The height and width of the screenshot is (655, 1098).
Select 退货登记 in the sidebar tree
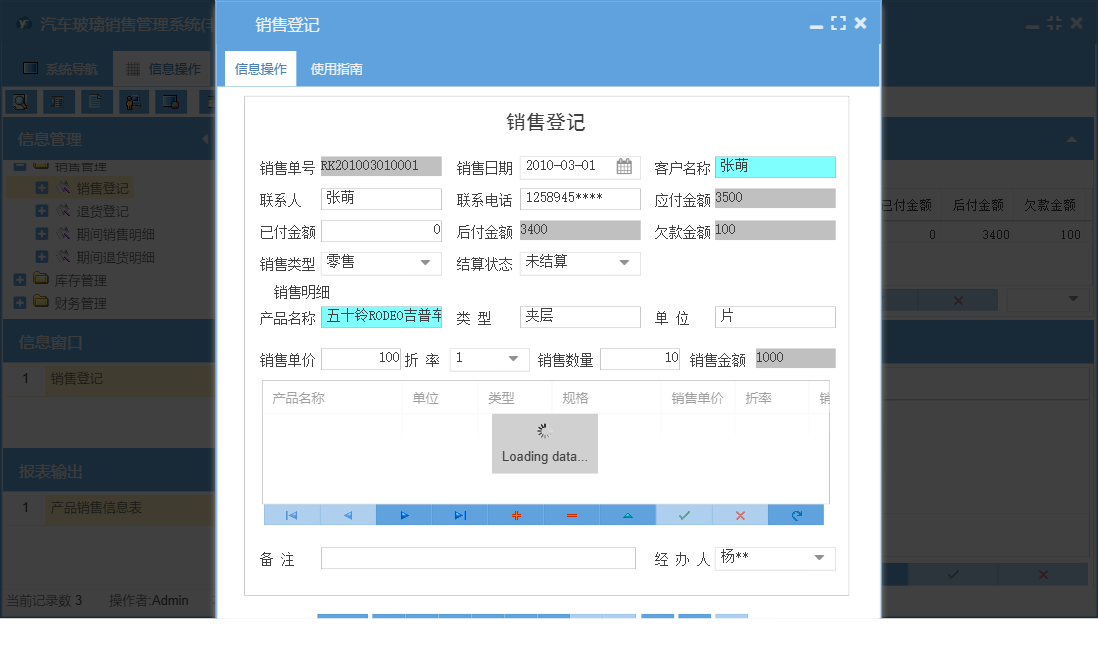[x=103, y=210]
